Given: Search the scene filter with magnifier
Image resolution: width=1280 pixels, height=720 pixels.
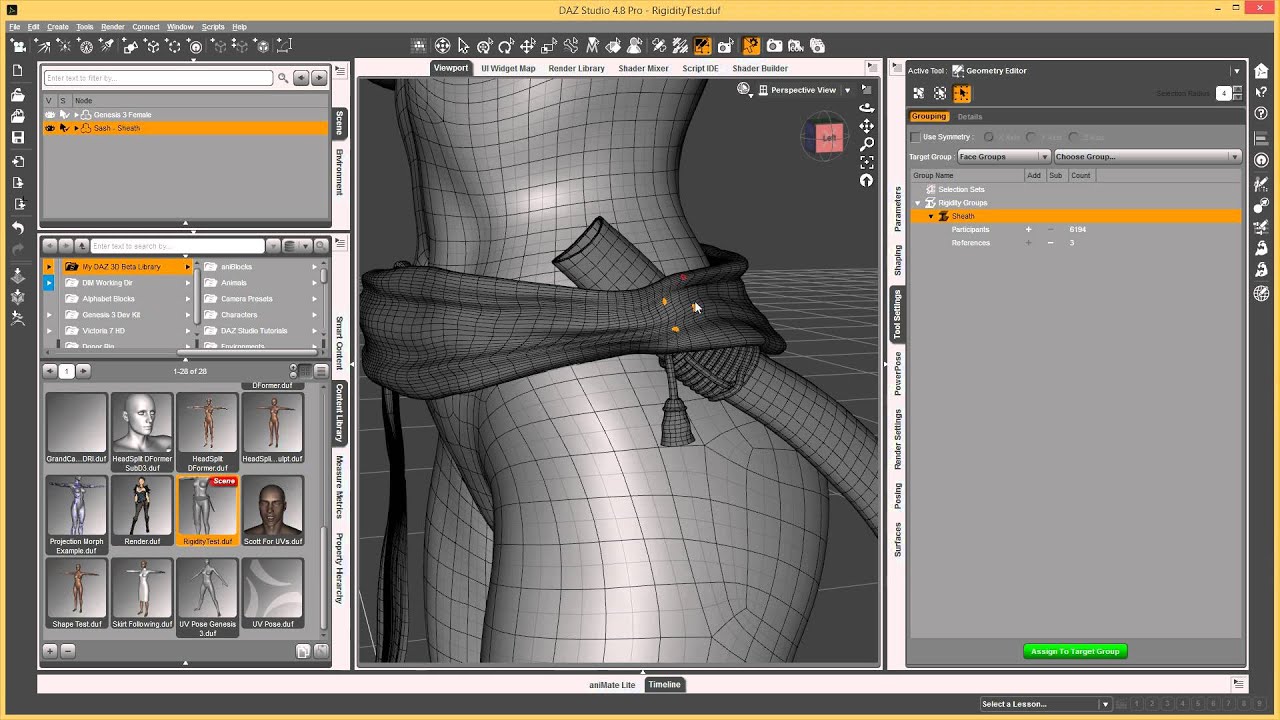Looking at the screenshot, I should [x=283, y=78].
